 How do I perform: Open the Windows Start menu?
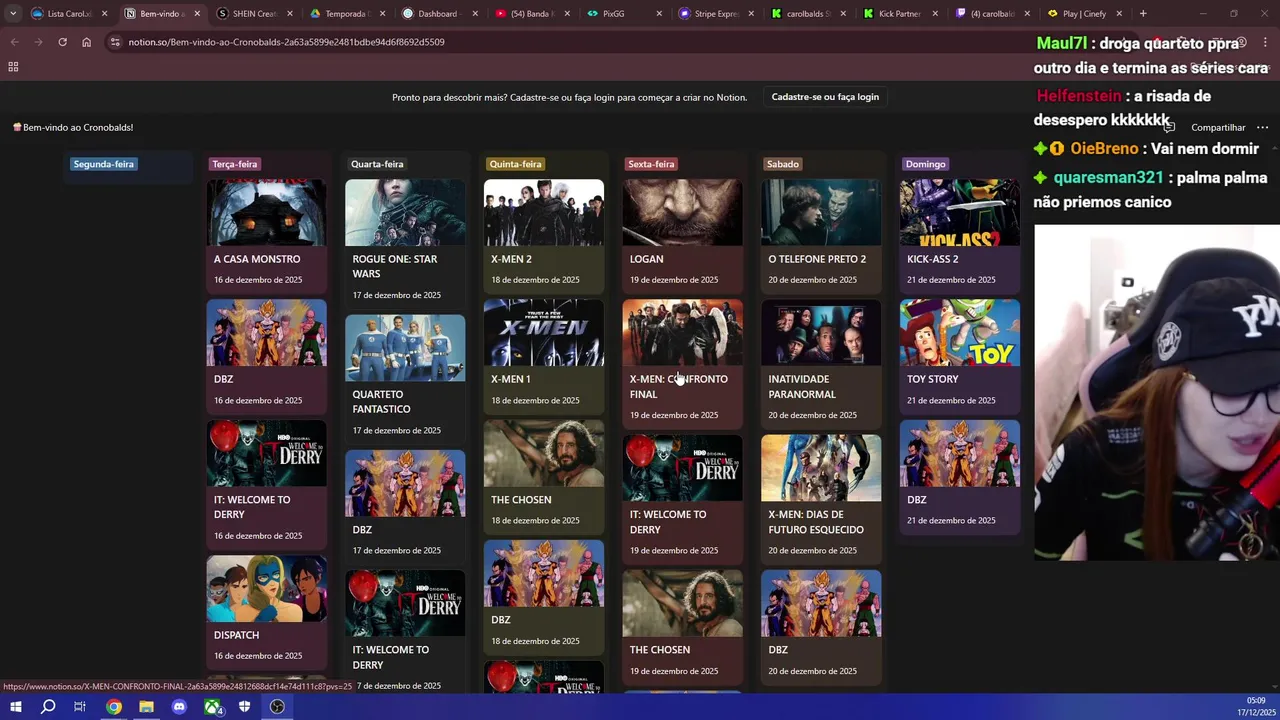(15, 707)
